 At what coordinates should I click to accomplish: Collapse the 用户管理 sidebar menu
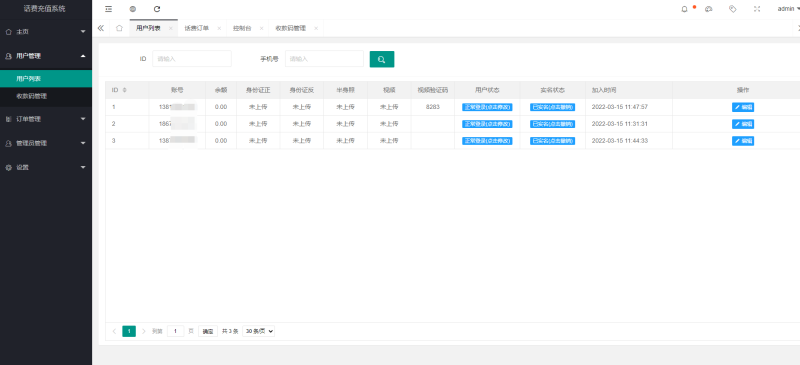pyautogui.click(x=46, y=56)
